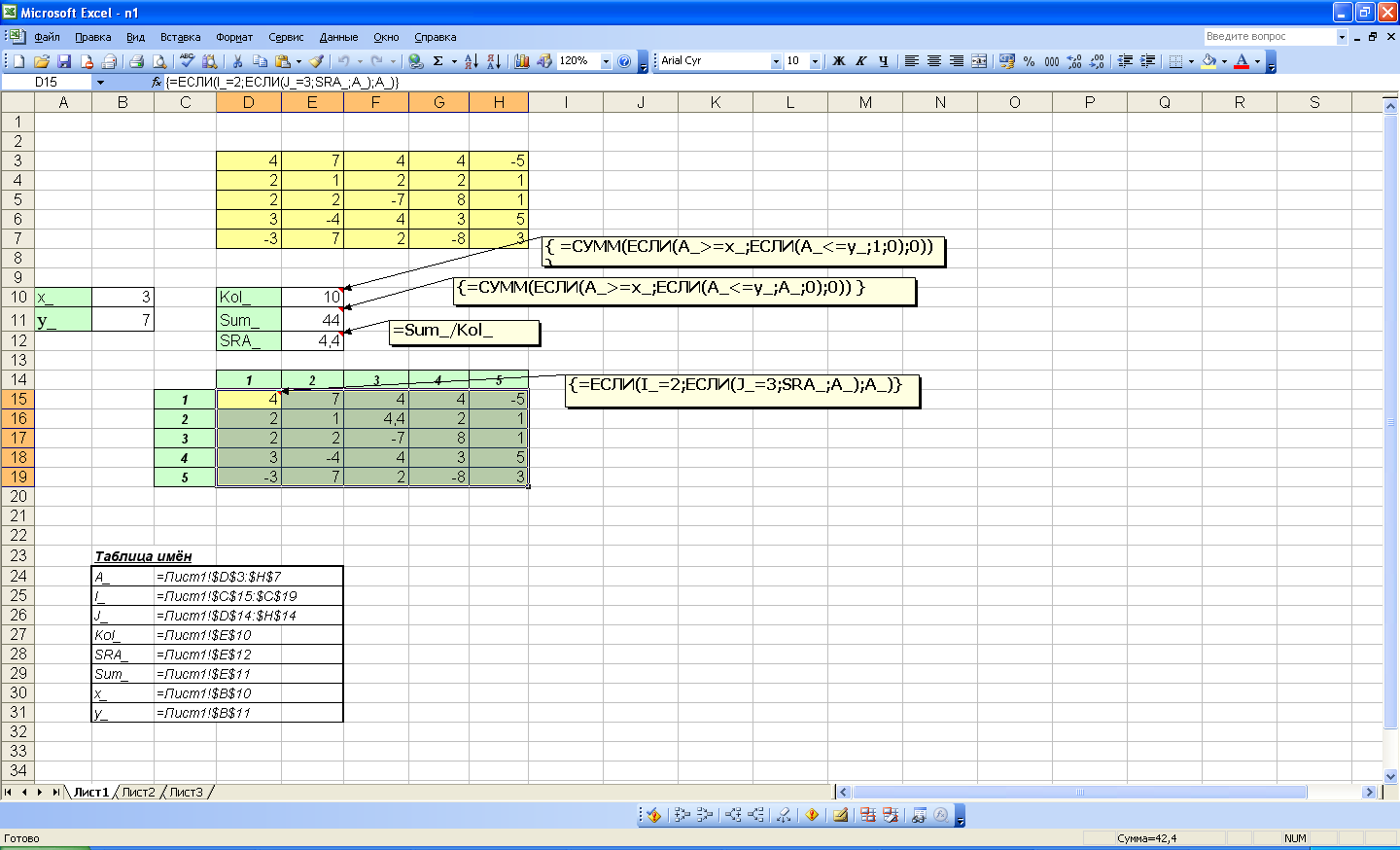This screenshot has width=1400, height=850.
Task: Open Print Preview from the toolbar
Action: pos(160,61)
